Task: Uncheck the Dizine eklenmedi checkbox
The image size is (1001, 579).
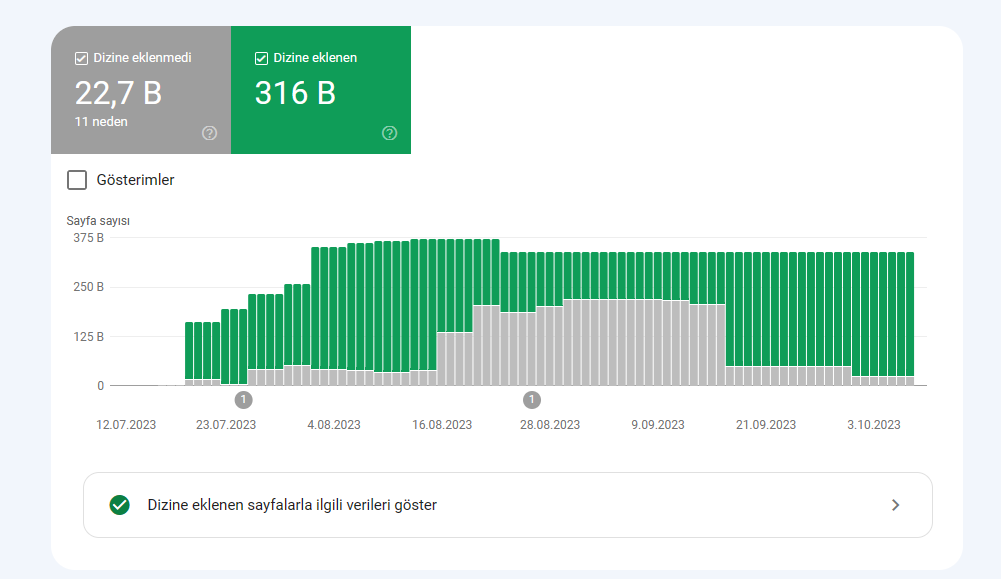Action: pyautogui.click(x=81, y=58)
